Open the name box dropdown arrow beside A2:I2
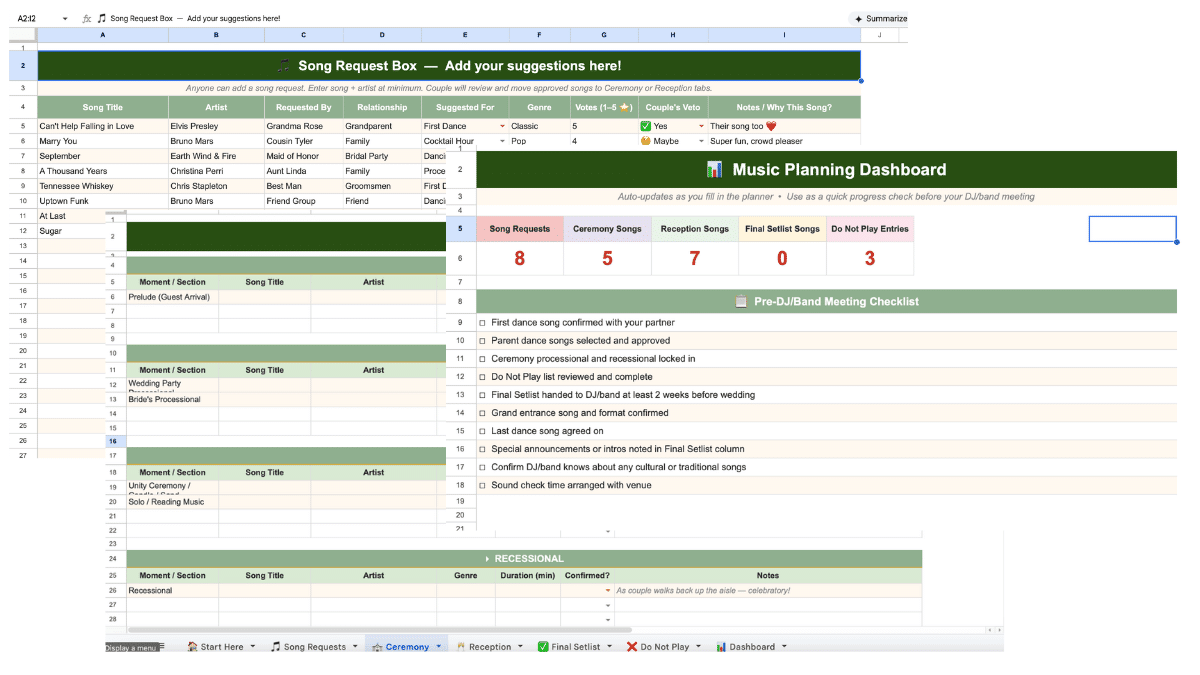 click(65, 18)
